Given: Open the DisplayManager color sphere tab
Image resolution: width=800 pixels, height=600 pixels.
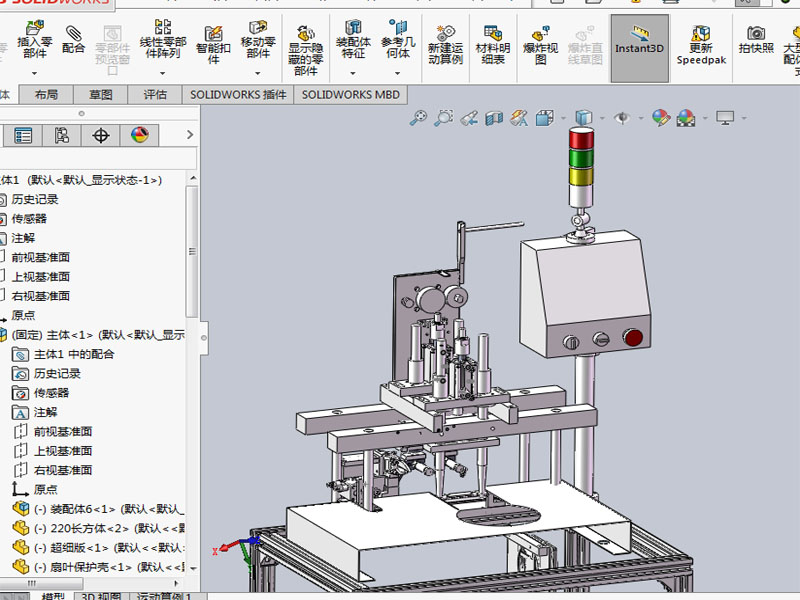Looking at the screenshot, I should [139, 135].
